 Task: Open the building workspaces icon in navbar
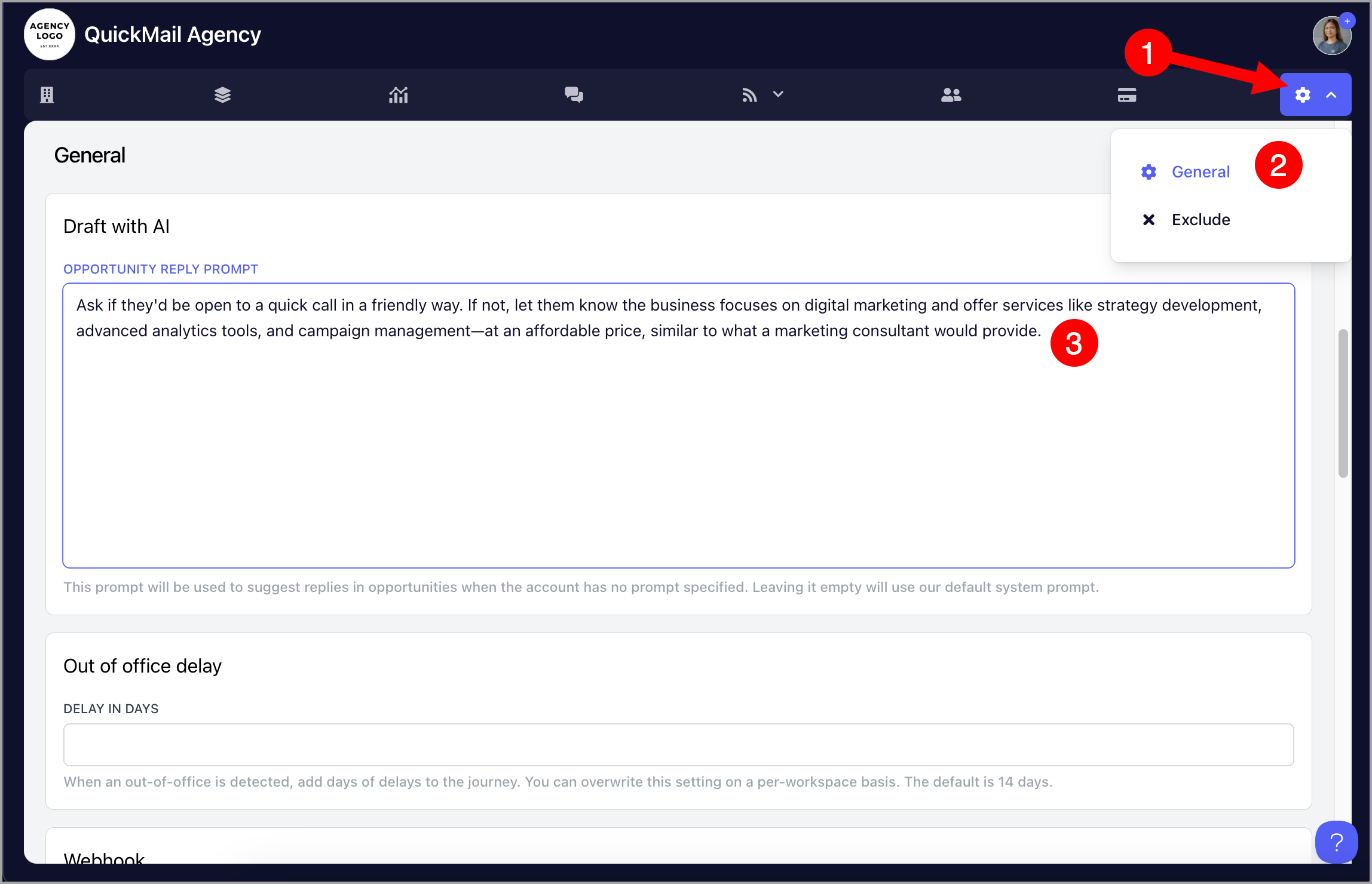click(x=47, y=95)
